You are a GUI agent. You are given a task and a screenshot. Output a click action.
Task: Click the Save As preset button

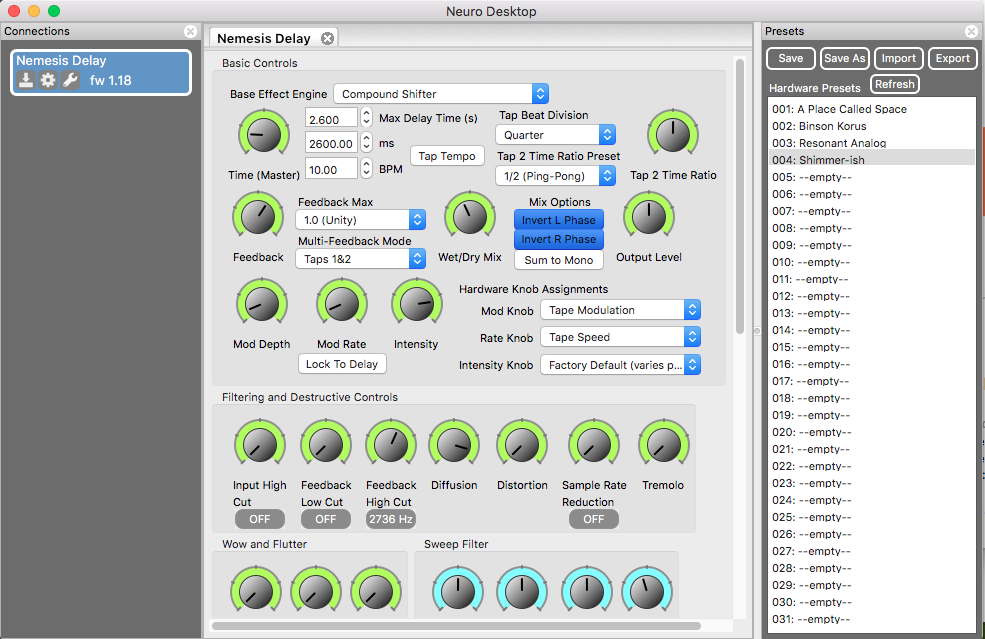[845, 58]
